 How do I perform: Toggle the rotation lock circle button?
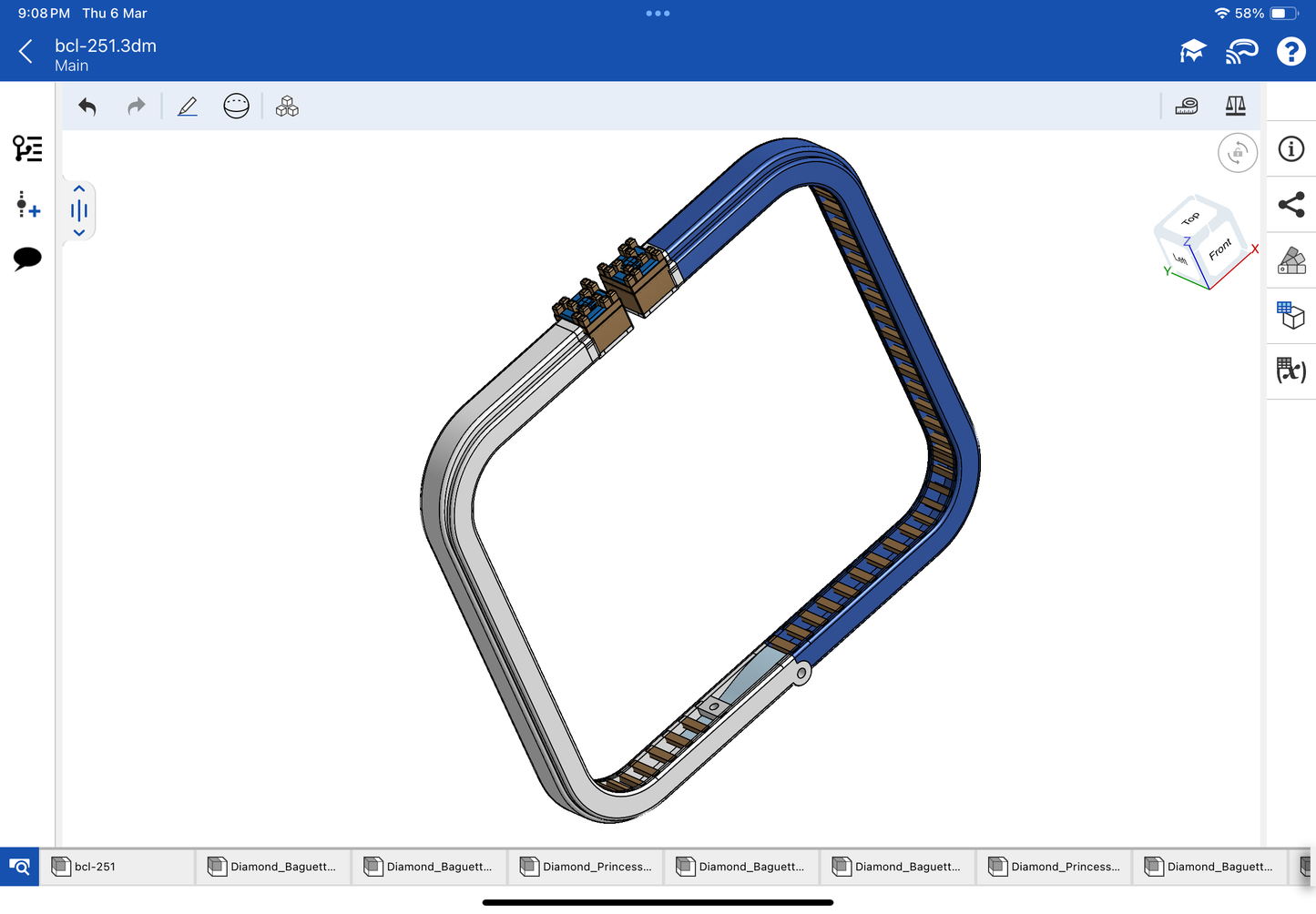tap(1237, 153)
